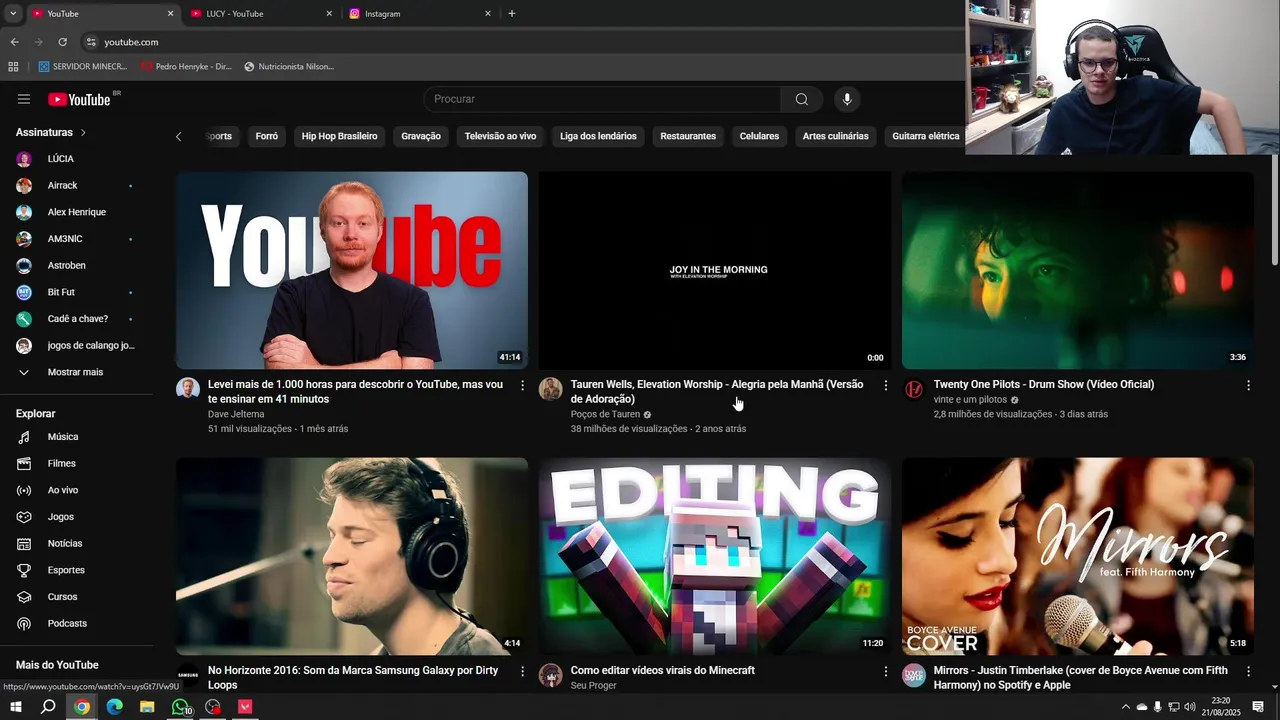1280x720 pixels.
Task: Open tab search dropdown in browser
Action: coord(13,14)
